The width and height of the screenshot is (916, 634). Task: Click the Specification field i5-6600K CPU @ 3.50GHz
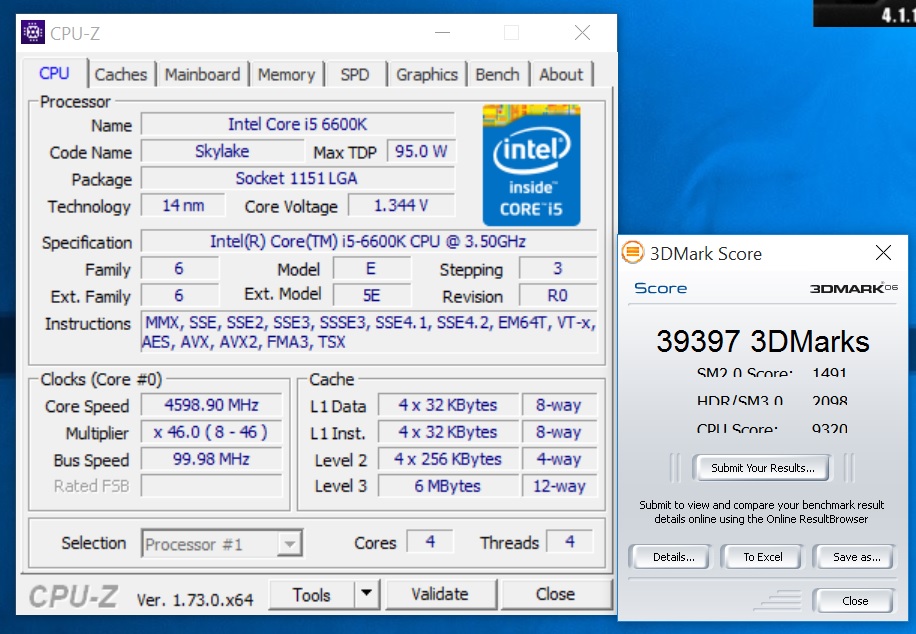tap(369, 241)
